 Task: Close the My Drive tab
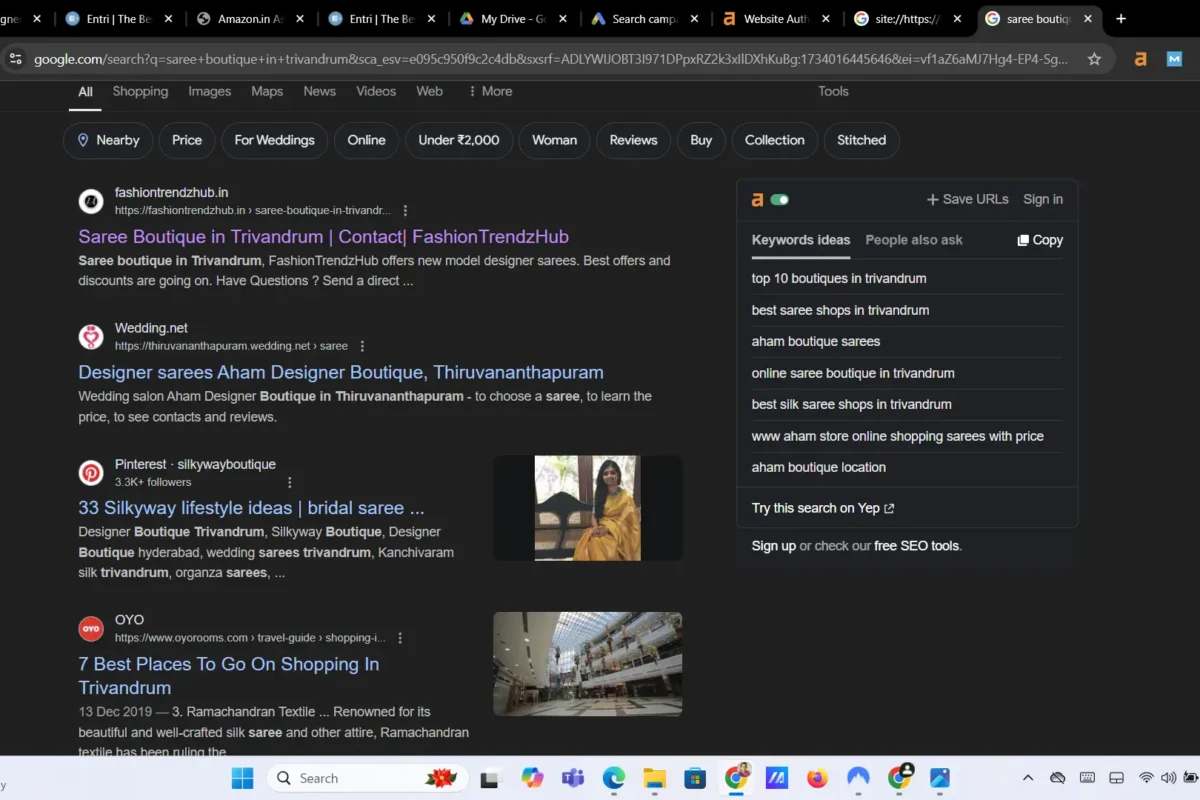pyautogui.click(x=564, y=19)
